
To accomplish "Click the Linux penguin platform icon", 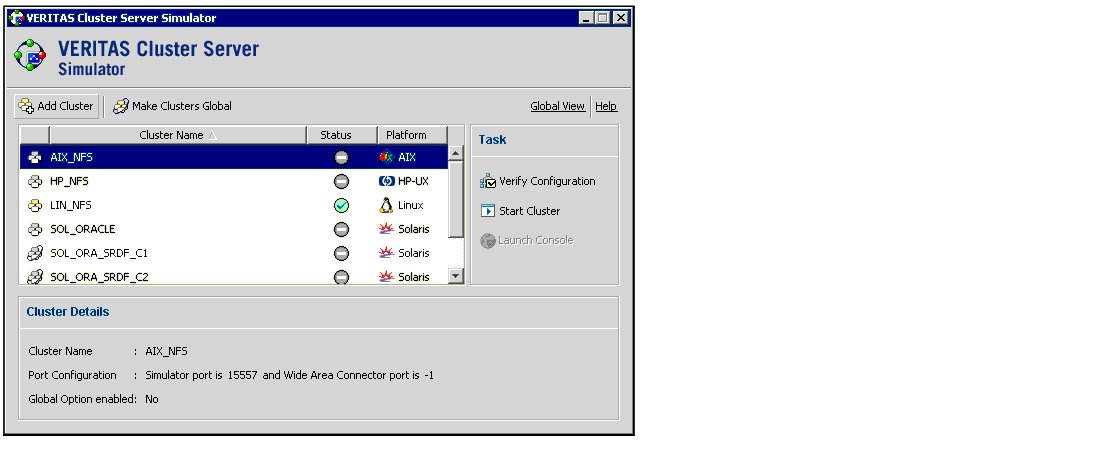I will (x=386, y=205).
